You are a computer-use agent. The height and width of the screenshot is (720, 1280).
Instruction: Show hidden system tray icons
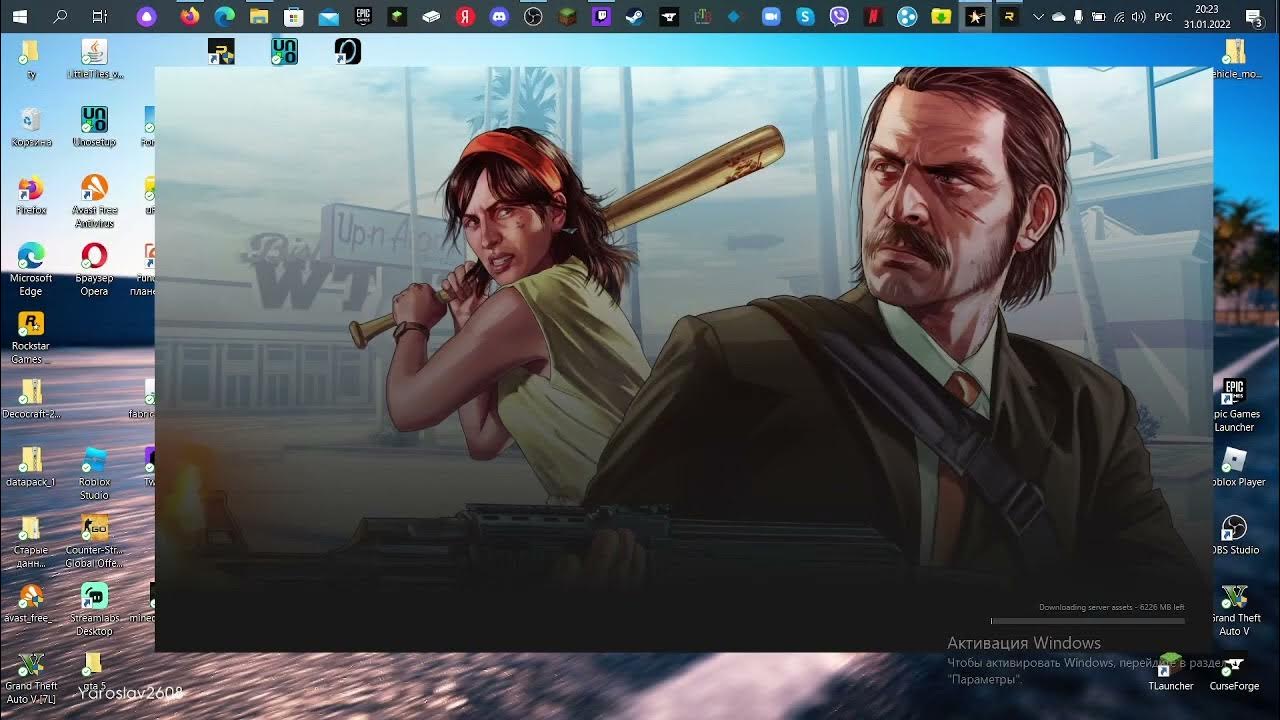tap(1038, 17)
